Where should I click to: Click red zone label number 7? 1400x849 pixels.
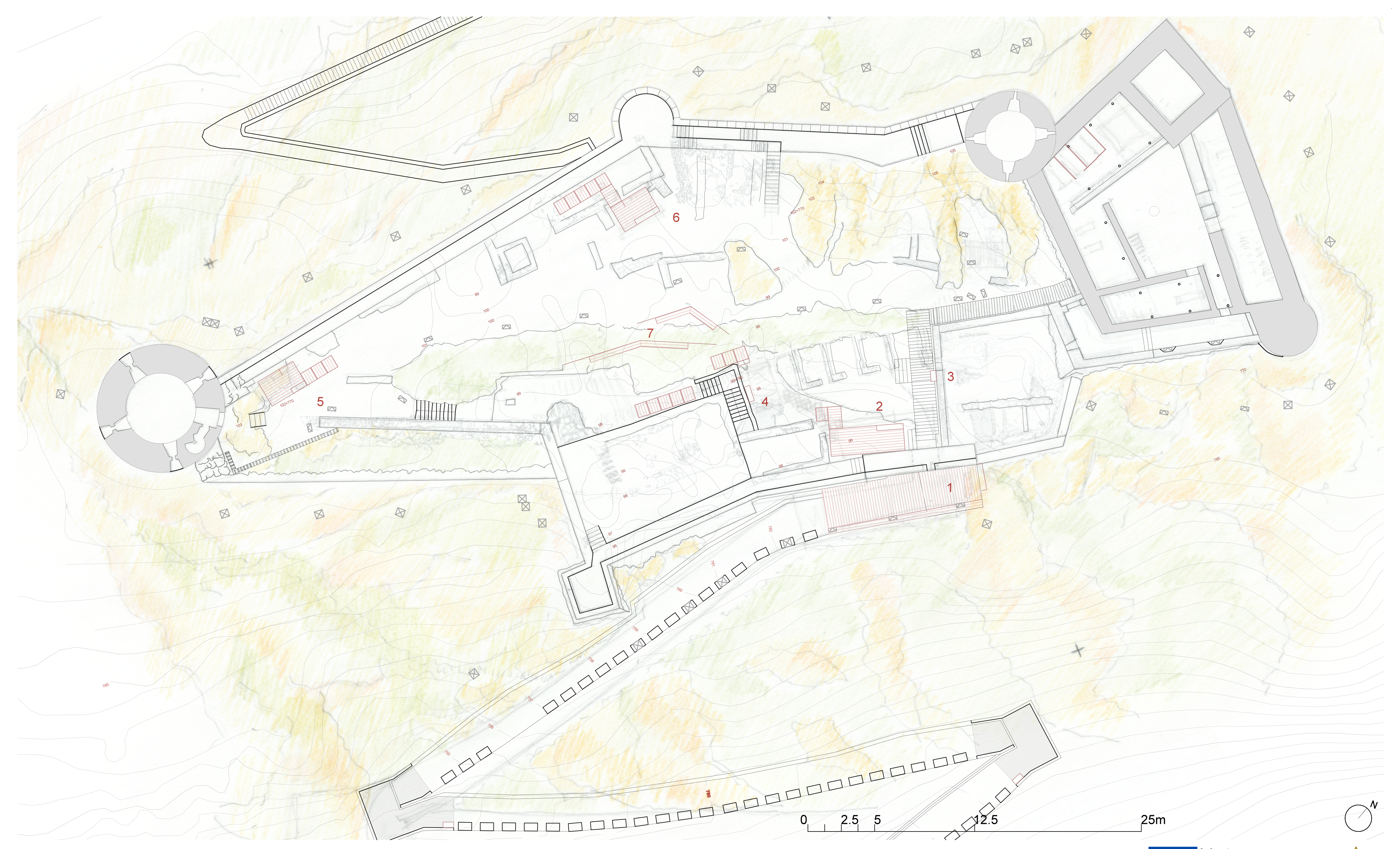(650, 333)
